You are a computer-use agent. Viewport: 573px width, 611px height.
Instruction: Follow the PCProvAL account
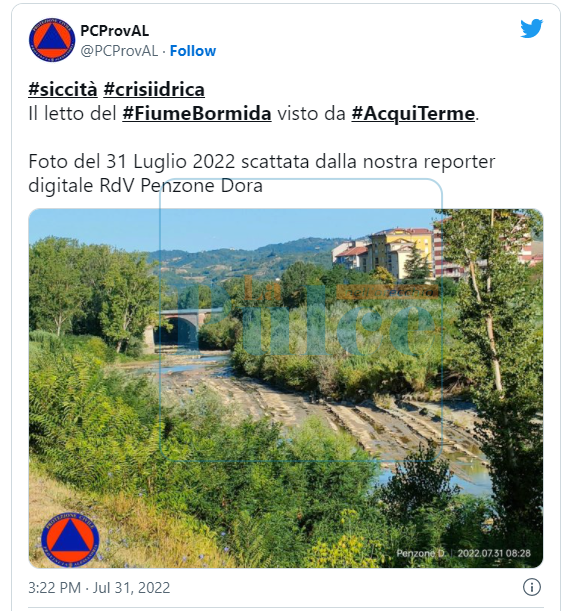pos(193,51)
